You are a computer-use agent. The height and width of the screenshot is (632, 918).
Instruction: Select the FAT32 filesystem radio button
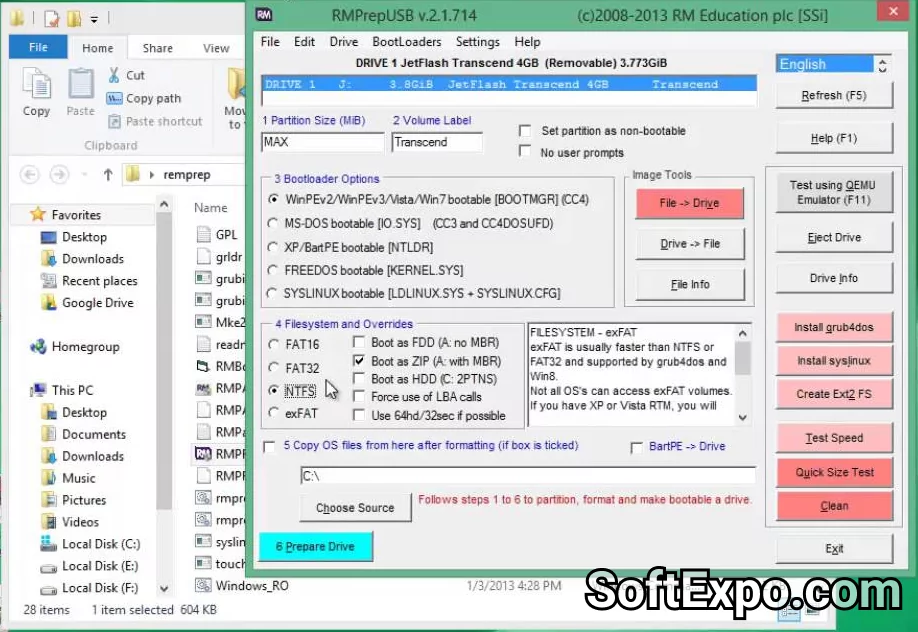274,367
